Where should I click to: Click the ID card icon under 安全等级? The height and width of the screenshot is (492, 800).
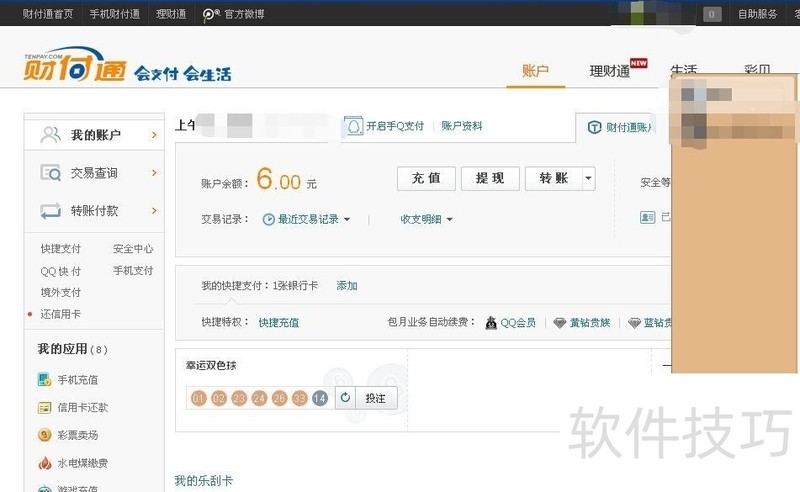647,218
